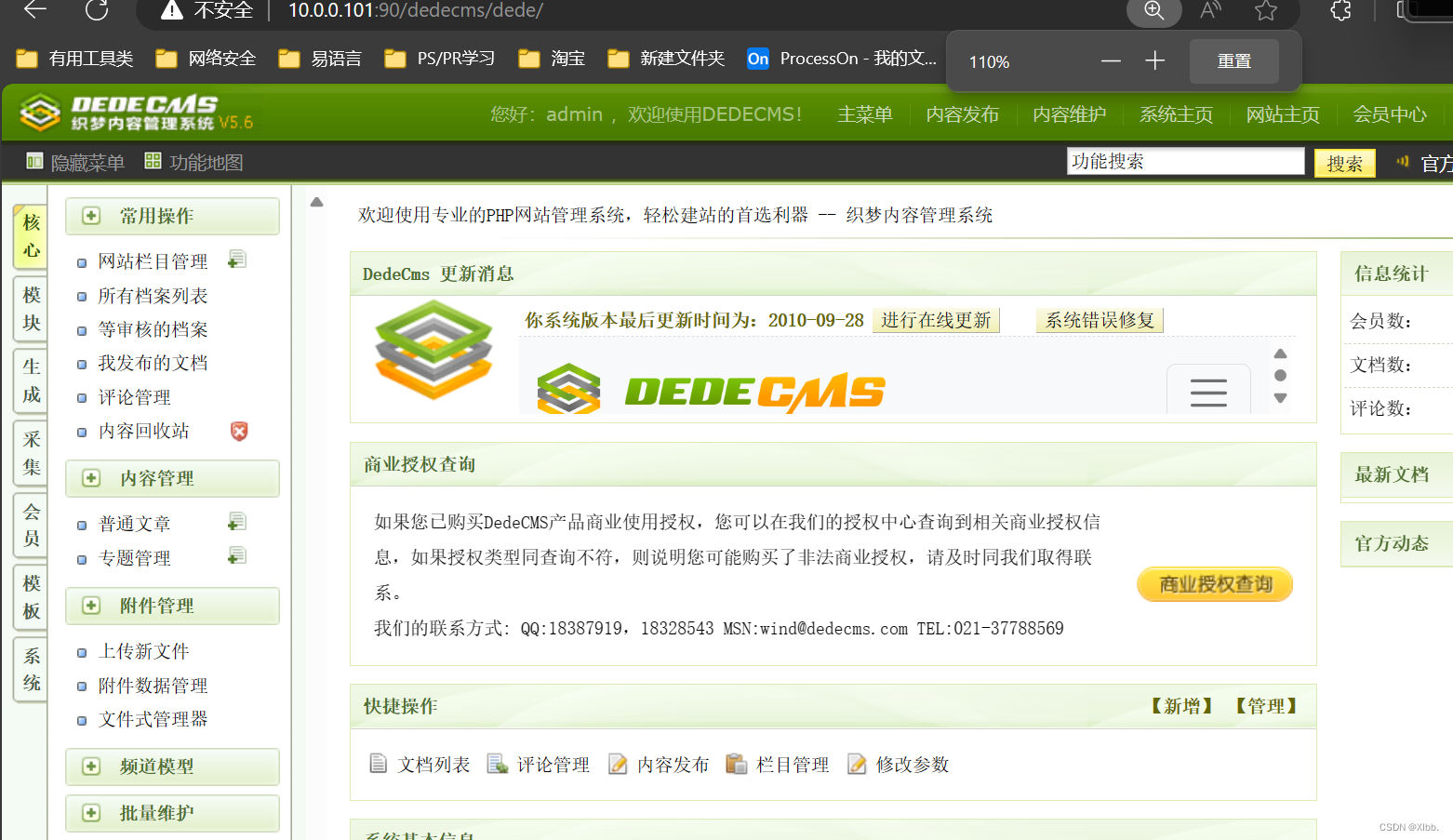The image size is (1453, 840).
Task: Click add icon beside 普通文章
Action: pos(237,522)
